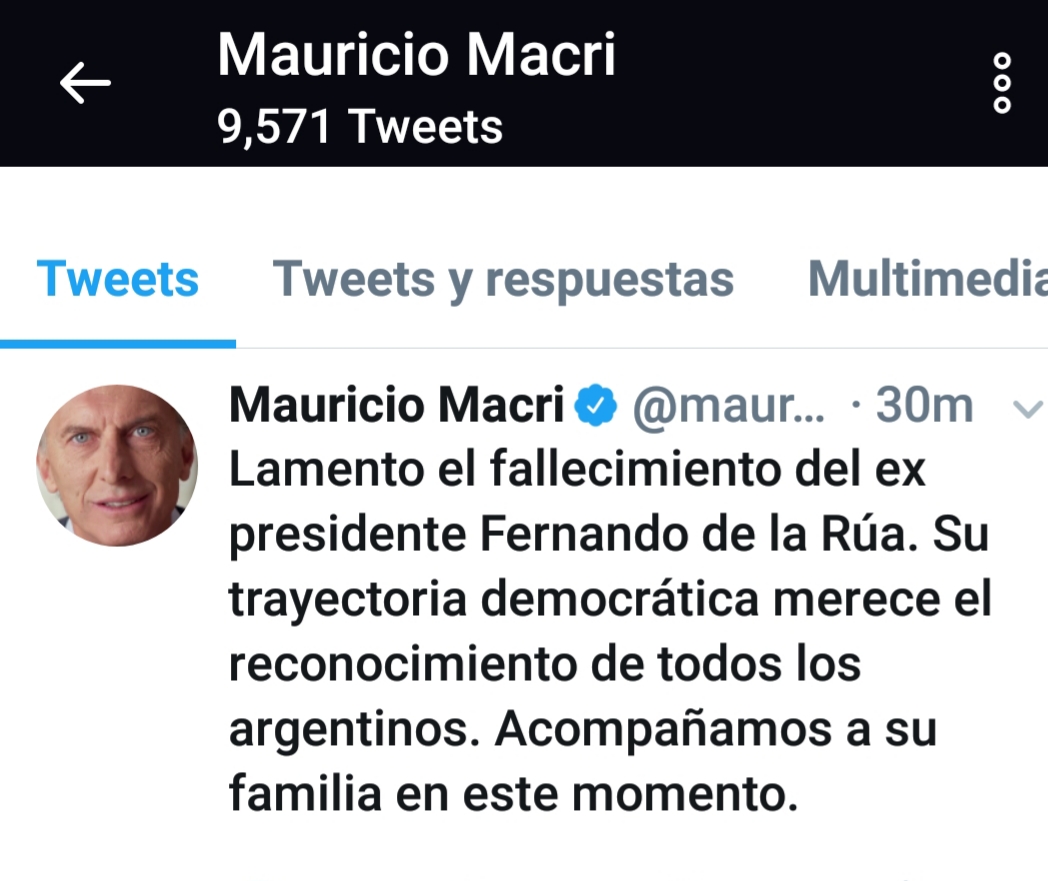Tap the last line familia en este momento
This screenshot has width=1048, height=881.
(x=513, y=795)
